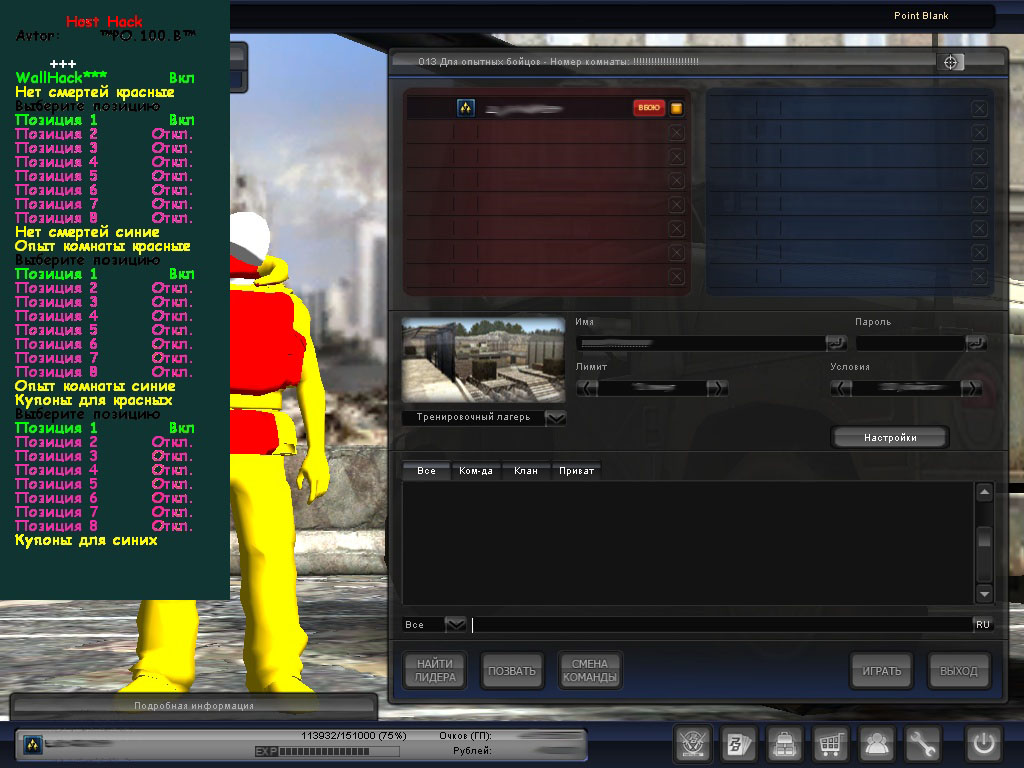
Task: Click the rank badge beside the EXP bar
Action: pyautogui.click(x=33, y=744)
